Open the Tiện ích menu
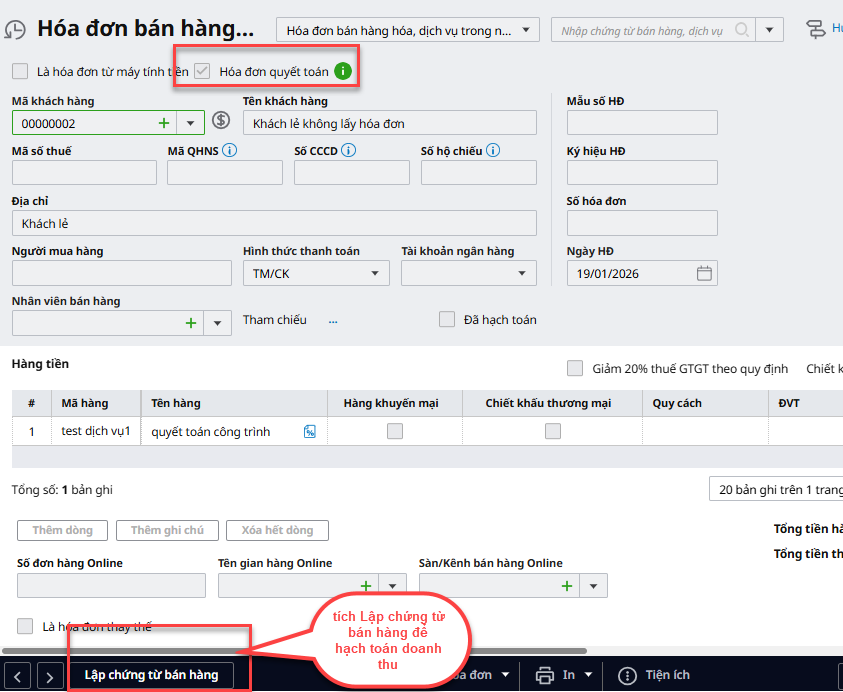Screen dimensions: 843x692 655,675
